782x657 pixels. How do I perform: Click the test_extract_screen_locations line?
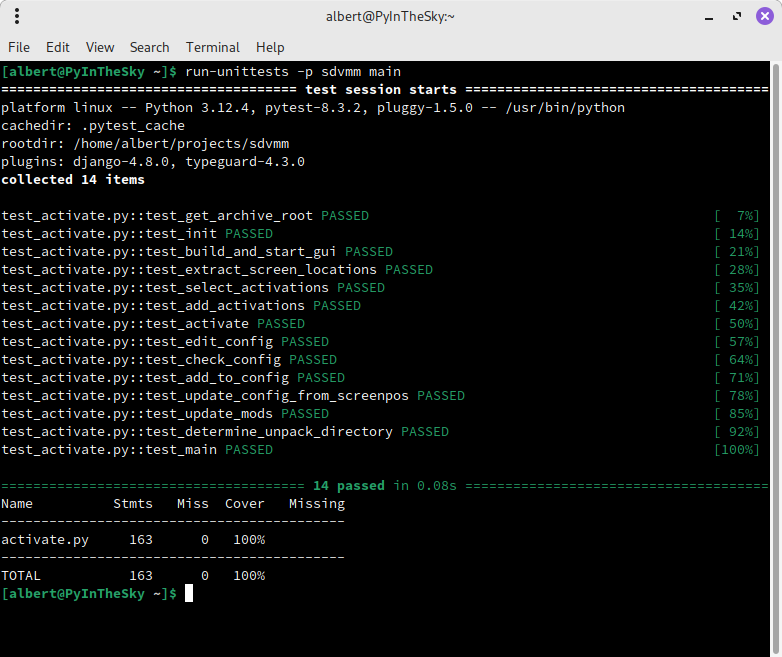(x=217, y=269)
